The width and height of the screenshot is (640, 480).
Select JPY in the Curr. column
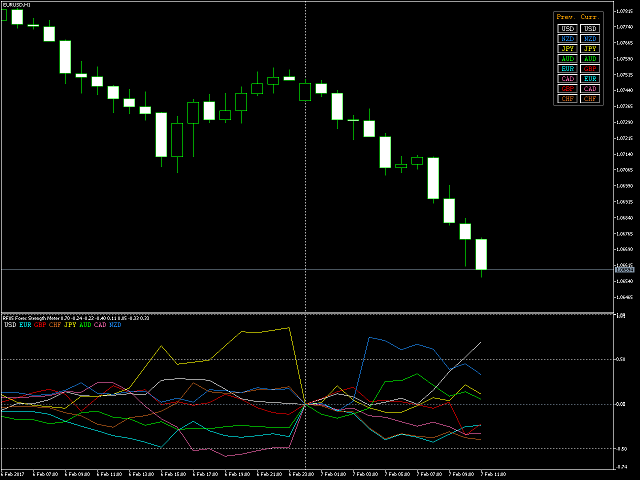pos(591,48)
